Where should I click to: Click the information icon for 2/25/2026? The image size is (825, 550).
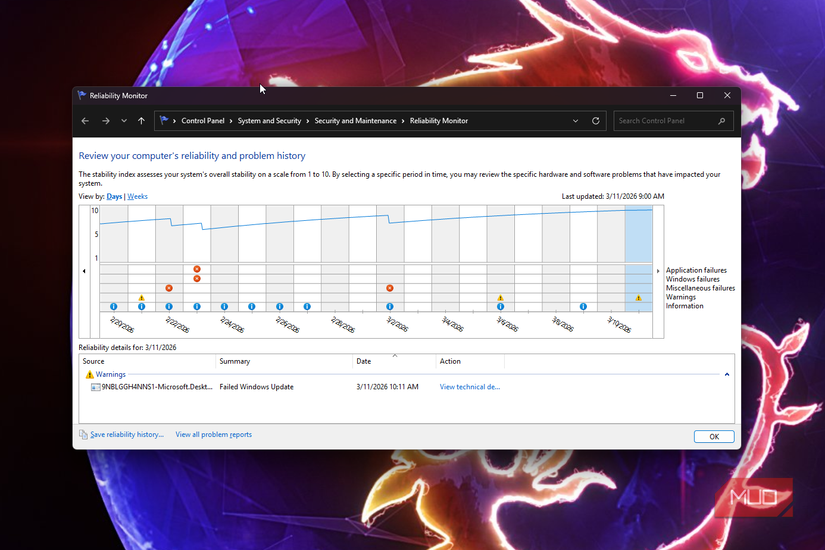[x=251, y=306]
